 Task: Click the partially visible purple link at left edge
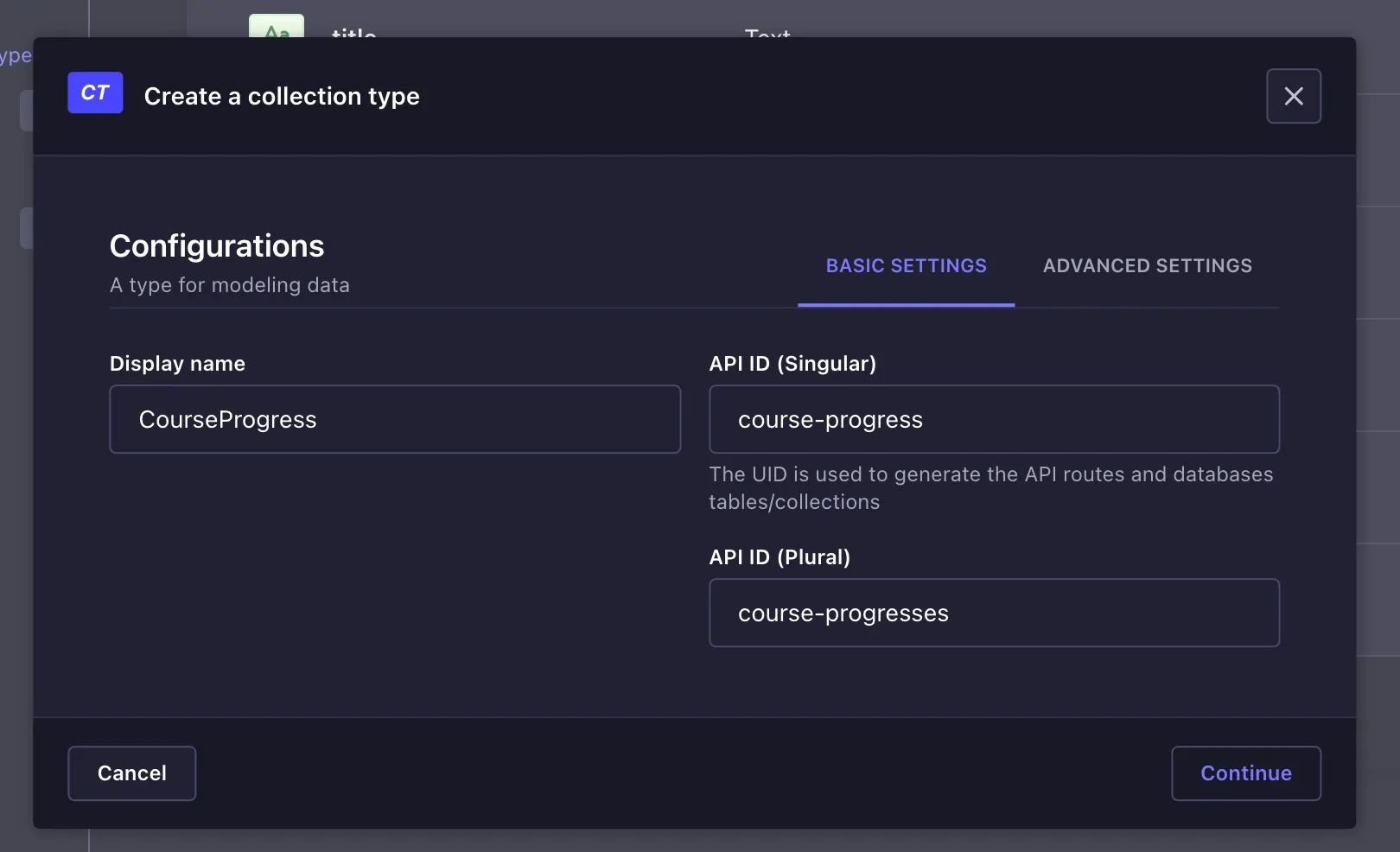tap(16, 56)
